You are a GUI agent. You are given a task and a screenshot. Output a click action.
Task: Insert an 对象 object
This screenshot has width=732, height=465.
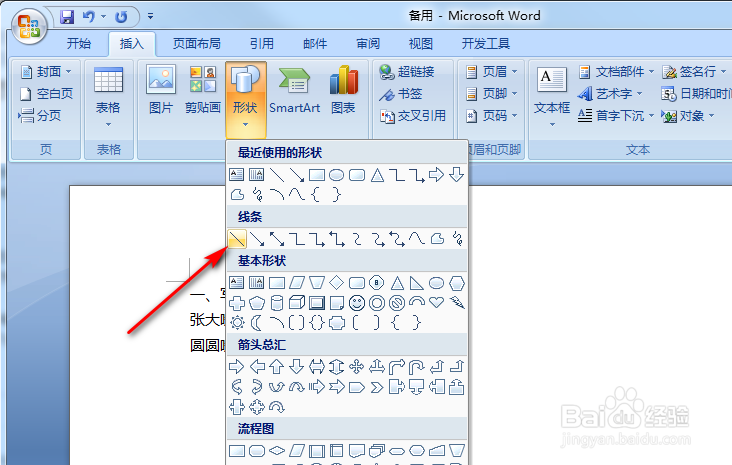(688, 116)
